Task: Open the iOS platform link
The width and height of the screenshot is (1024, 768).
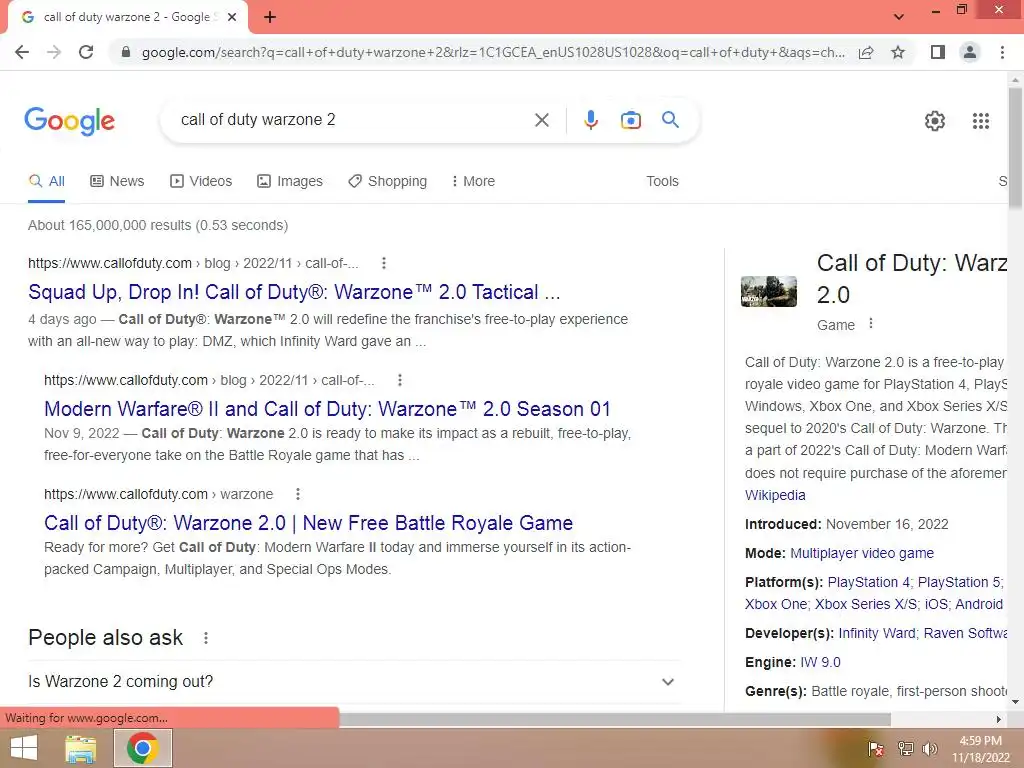Action: [x=936, y=604]
